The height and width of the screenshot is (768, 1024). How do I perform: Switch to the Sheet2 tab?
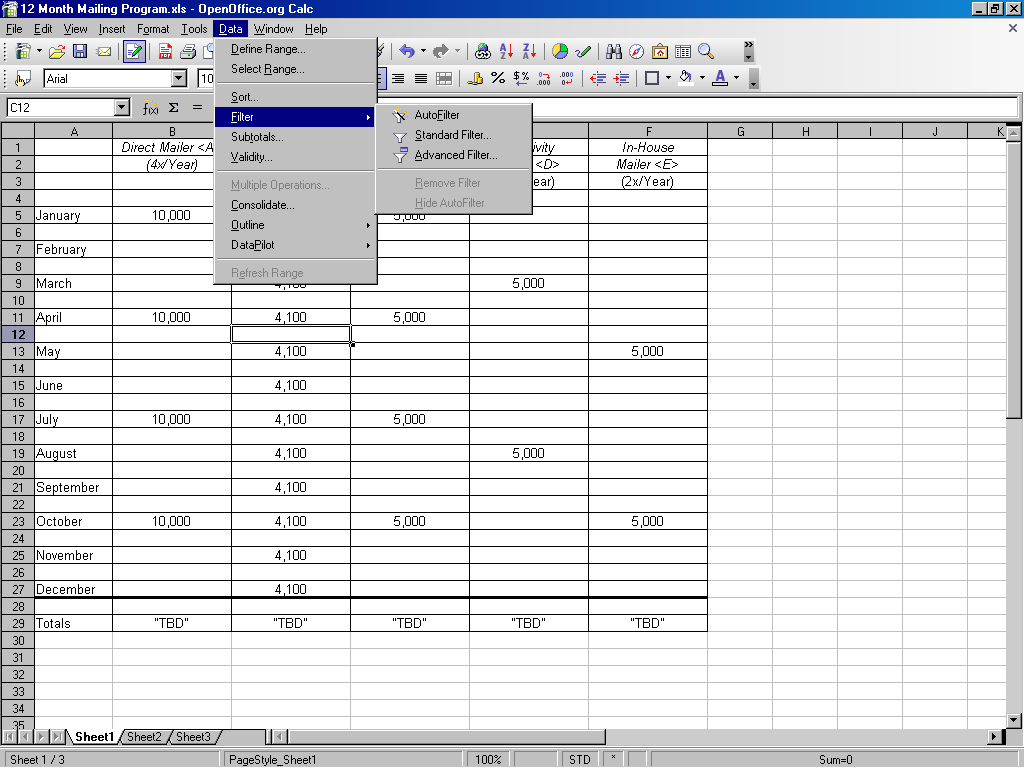(x=144, y=737)
